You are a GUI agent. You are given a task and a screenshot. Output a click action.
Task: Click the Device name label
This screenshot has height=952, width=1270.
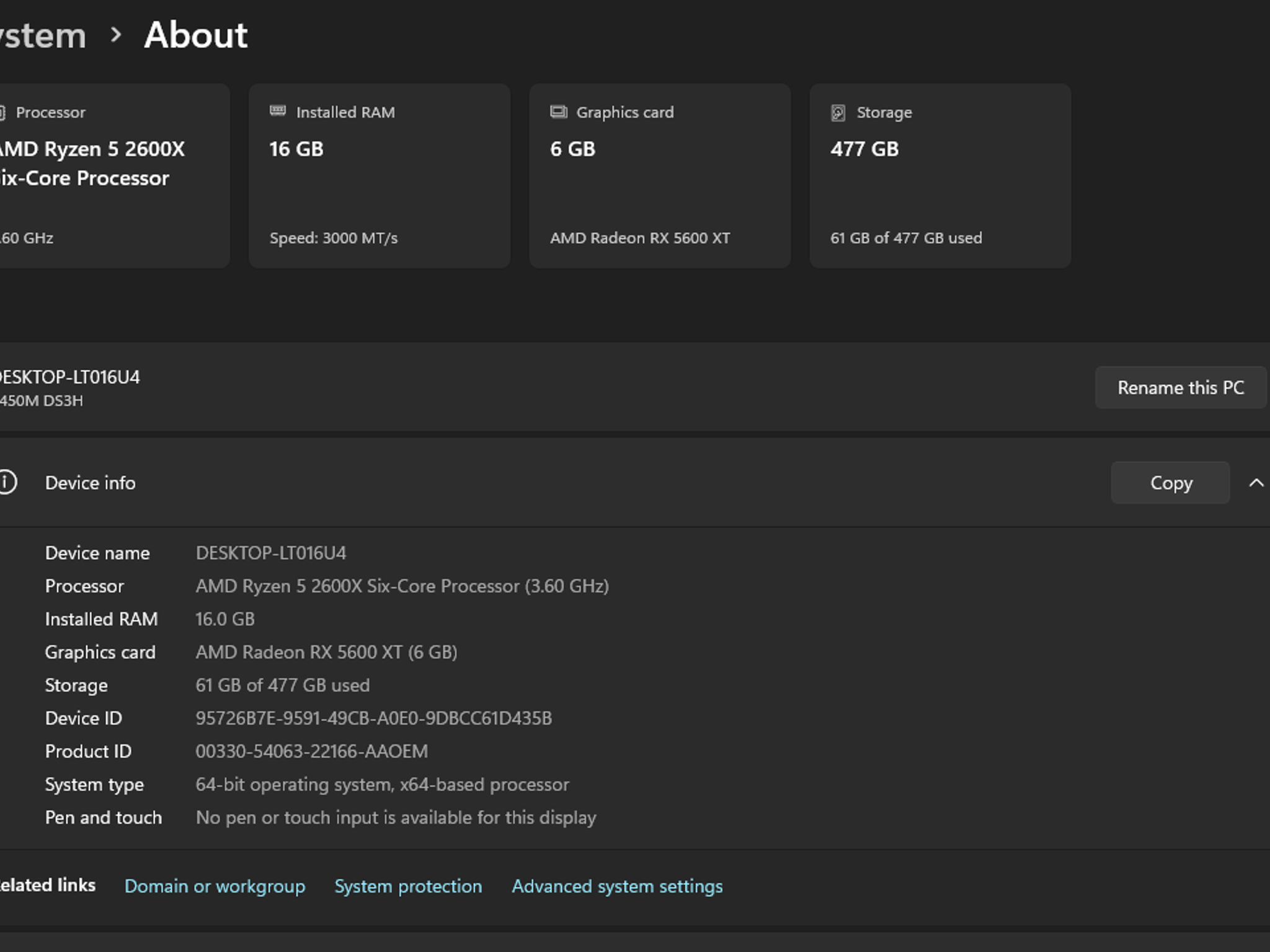[97, 553]
